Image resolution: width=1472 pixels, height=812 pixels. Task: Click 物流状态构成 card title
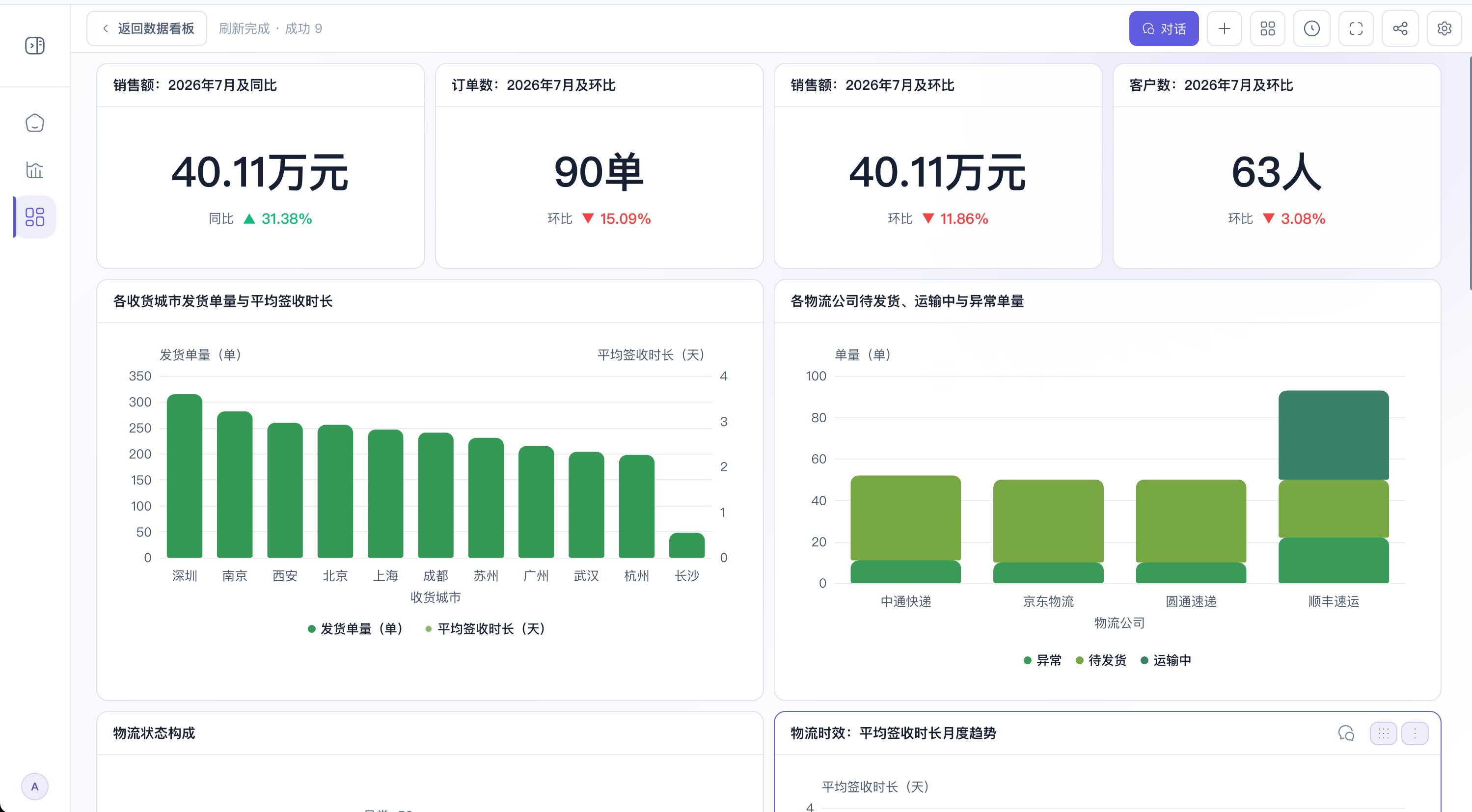154,733
